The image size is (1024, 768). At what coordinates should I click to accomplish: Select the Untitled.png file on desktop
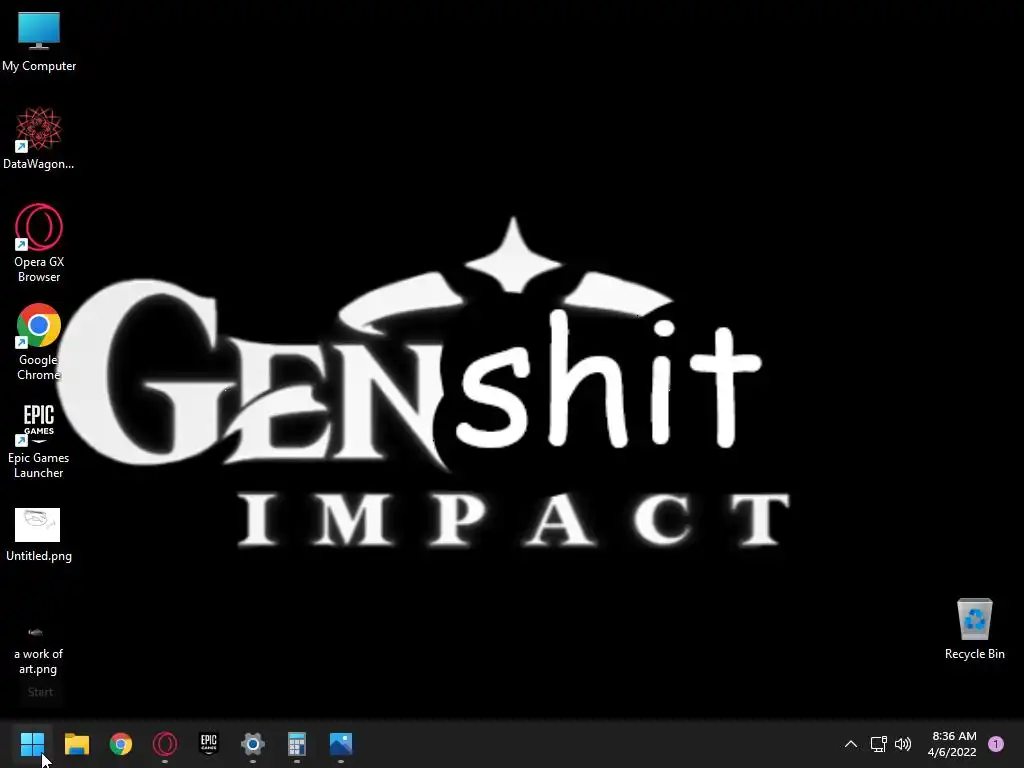click(x=39, y=535)
